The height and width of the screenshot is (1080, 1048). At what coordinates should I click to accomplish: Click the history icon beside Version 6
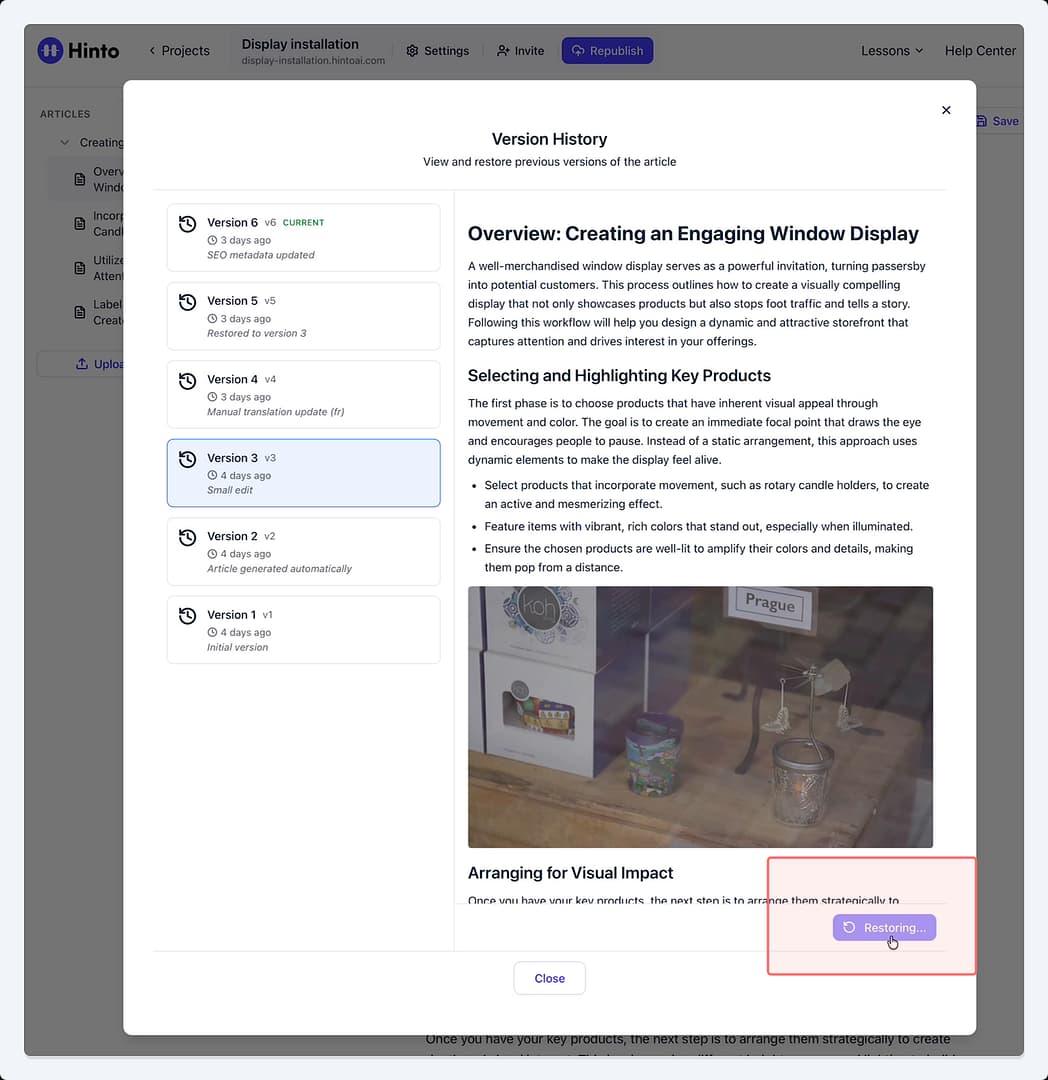(x=187, y=224)
